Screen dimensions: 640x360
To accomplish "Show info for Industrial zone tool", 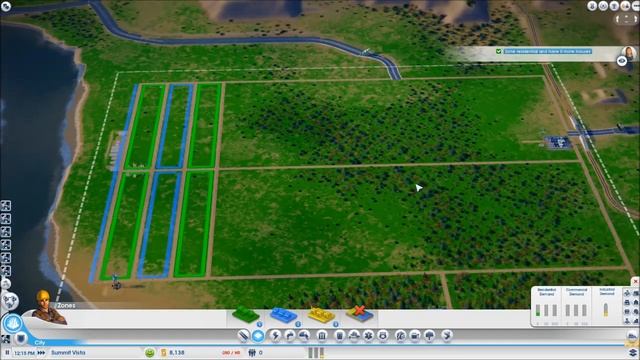I will 336,324.
